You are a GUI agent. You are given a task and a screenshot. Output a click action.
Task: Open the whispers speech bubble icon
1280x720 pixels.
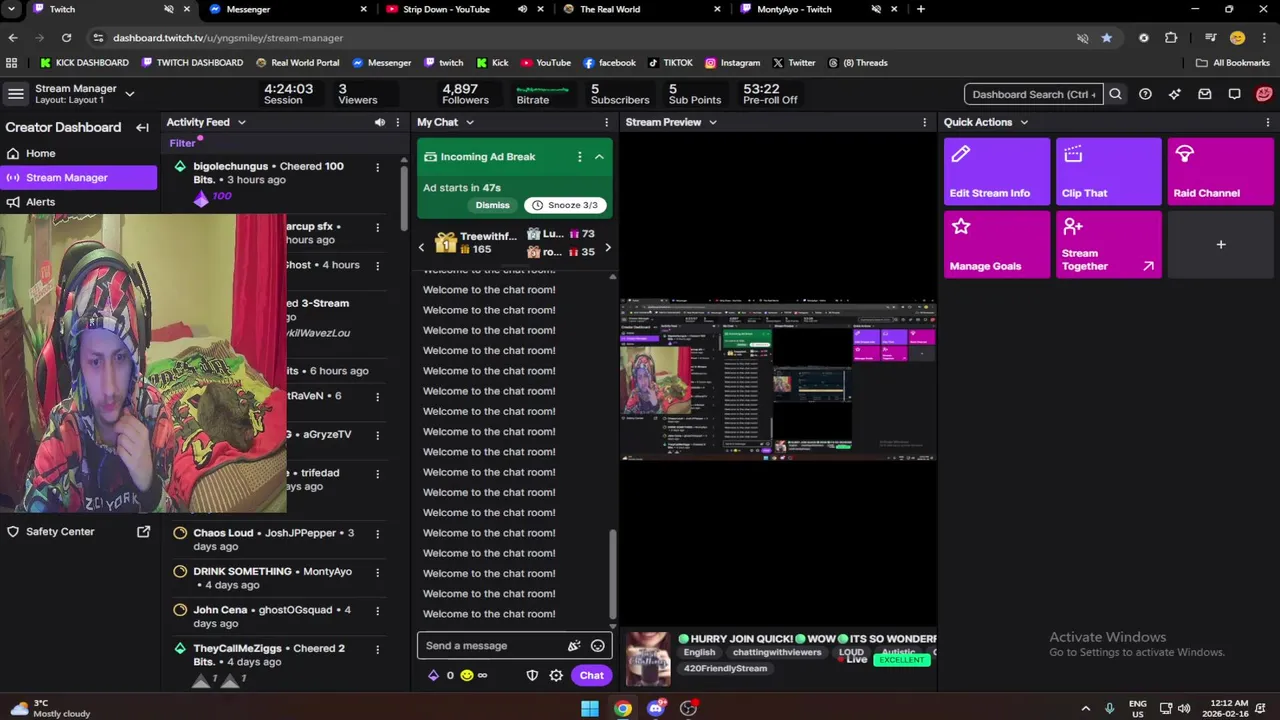click(1235, 94)
